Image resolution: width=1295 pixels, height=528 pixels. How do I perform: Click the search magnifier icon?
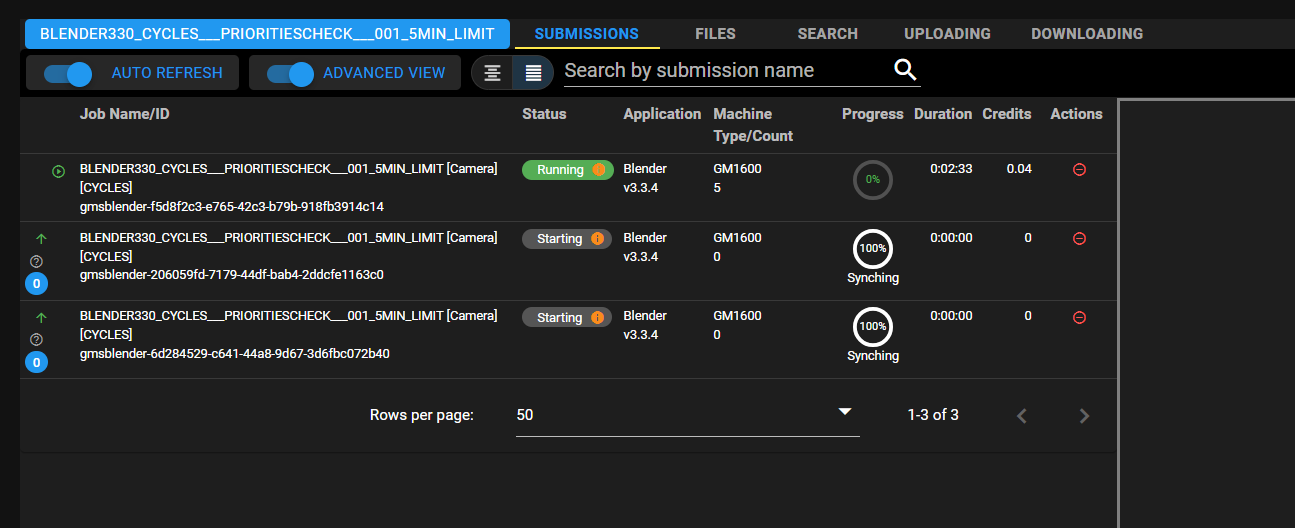905,70
